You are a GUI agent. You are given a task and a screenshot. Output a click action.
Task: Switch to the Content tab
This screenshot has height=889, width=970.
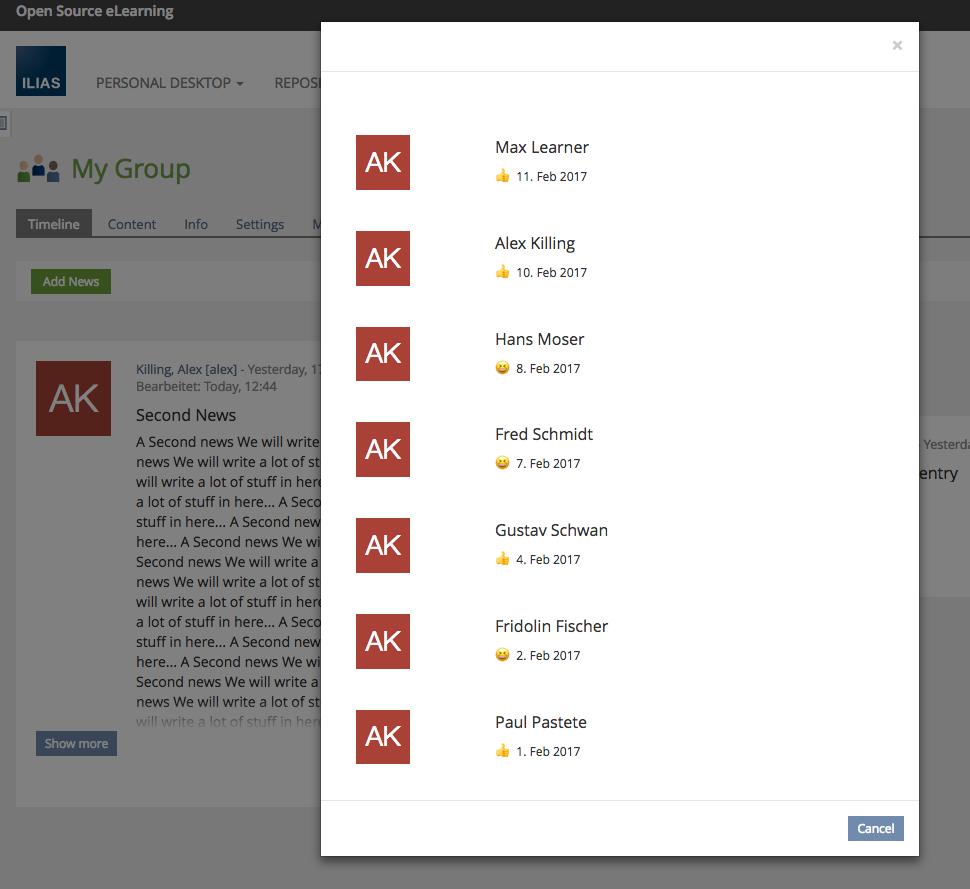[132, 224]
